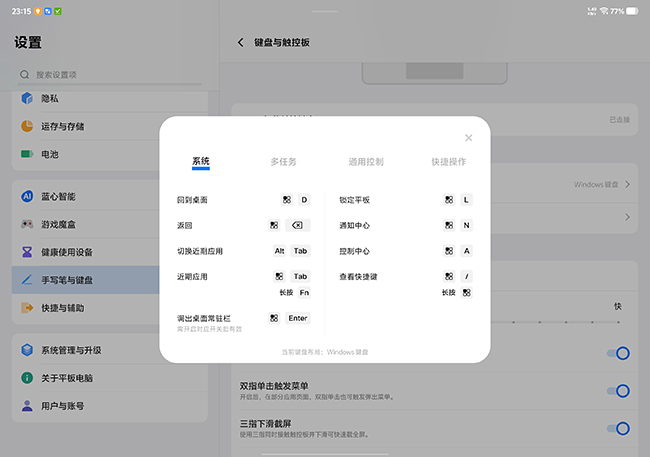Image resolution: width=650 pixels, height=457 pixels.
Task: Close the keyboard shortcuts dialog
Action: (468, 138)
